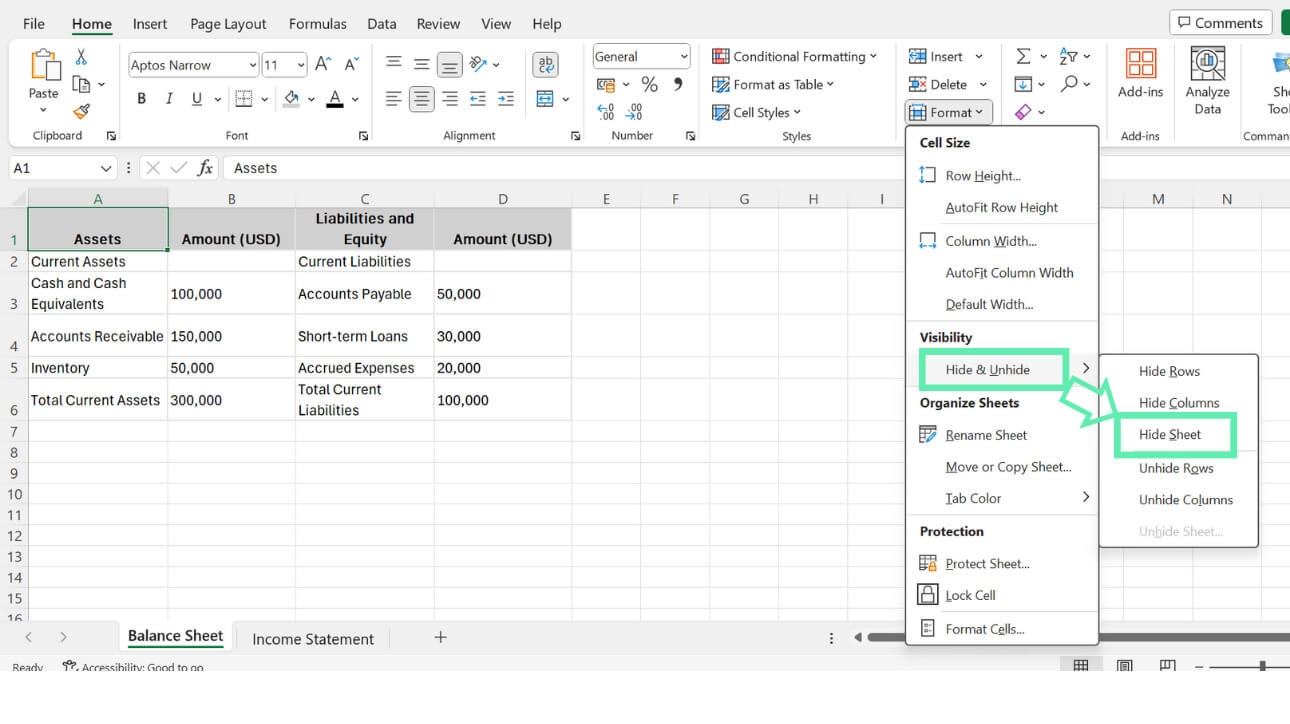The image size is (1290, 724).
Task: Click the AutoSum icon
Action: tap(1022, 56)
